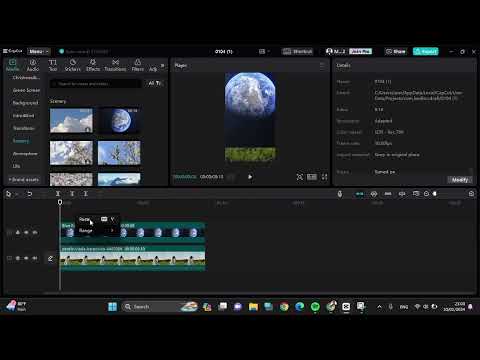Image resolution: width=480 pixels, height=360 pixels.
Task: Click the delete-left trim icon
Action: coord(72,194)
